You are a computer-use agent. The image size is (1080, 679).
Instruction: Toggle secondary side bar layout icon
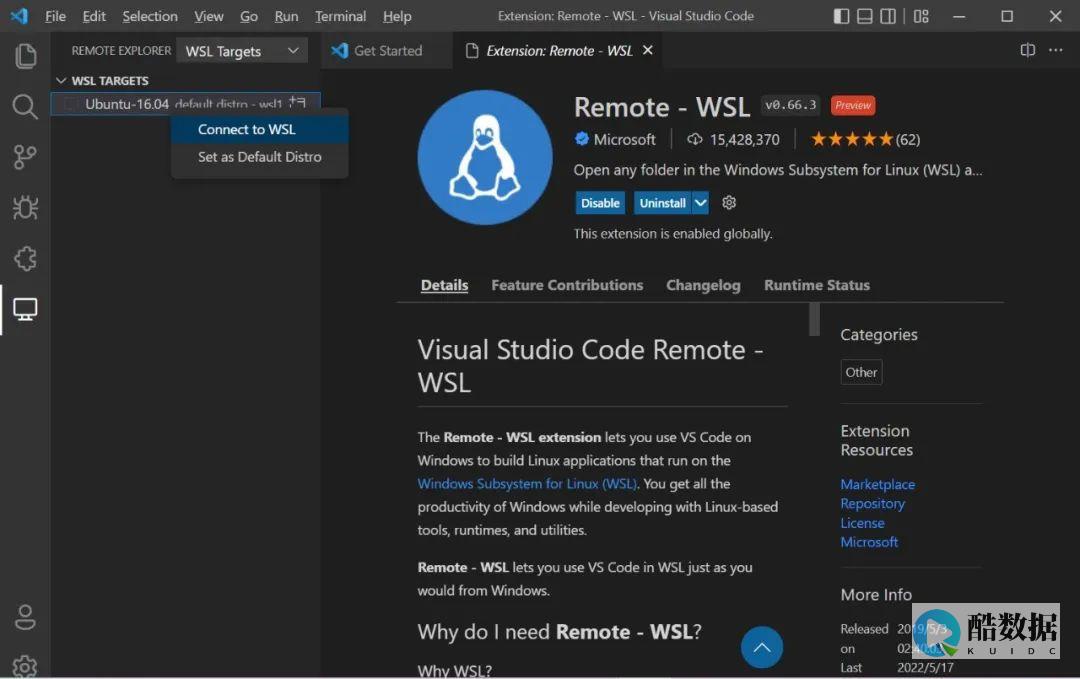[888, 16]
